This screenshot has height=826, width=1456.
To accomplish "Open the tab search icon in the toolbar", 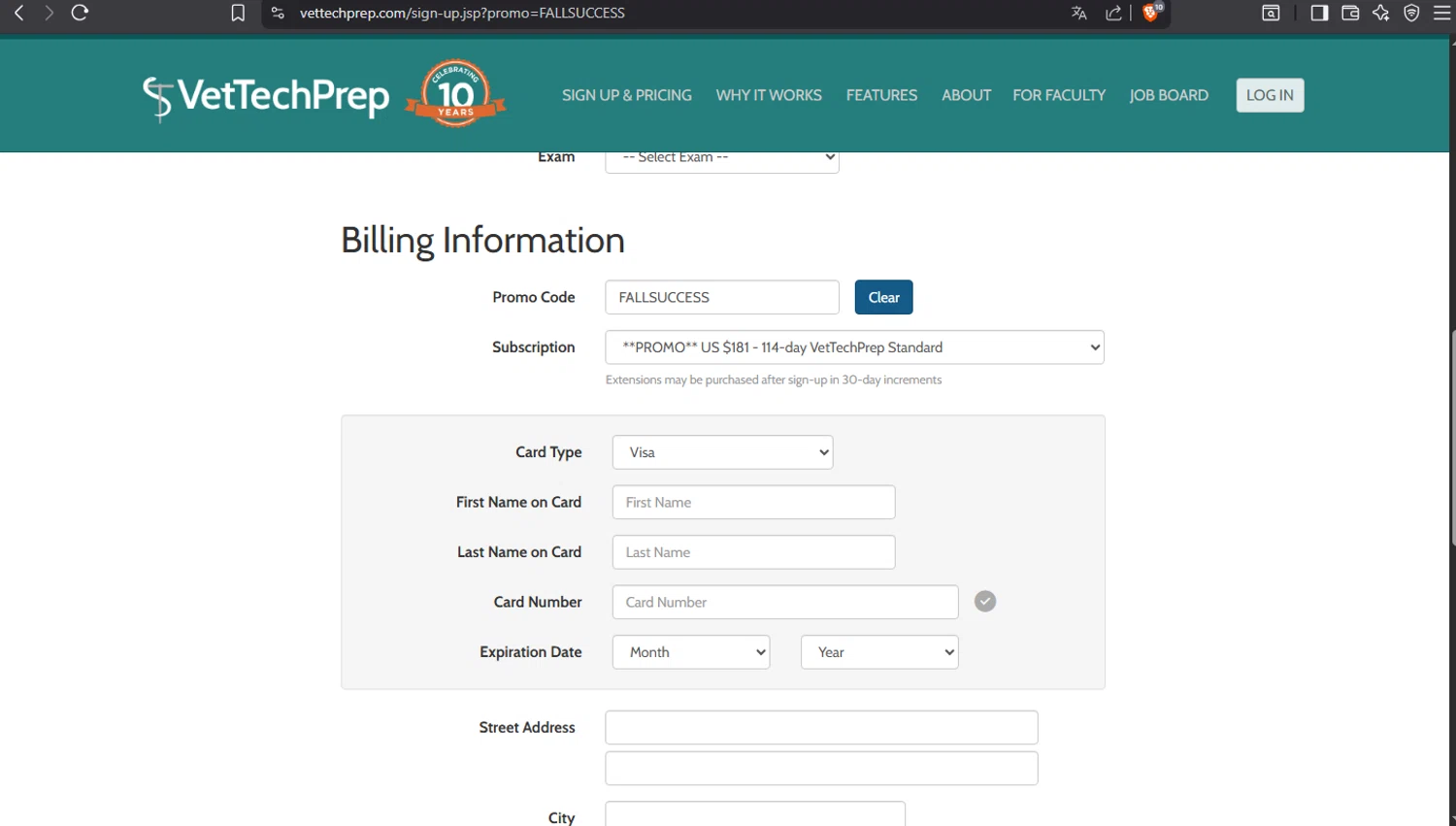I will [1271, 13].
